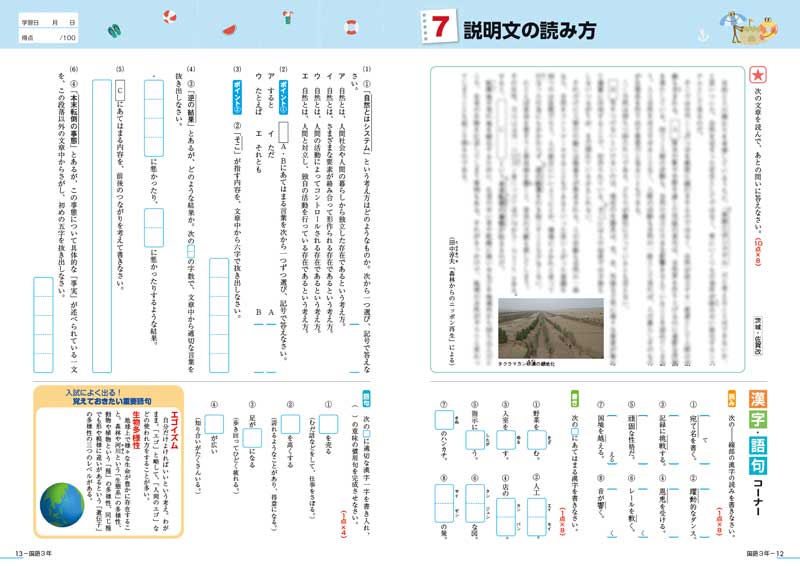The height and width of the screenshot is (566, 800).
Task: Click the red star icon beside passage
Action: pyautogui.click(x=758, y=75)
